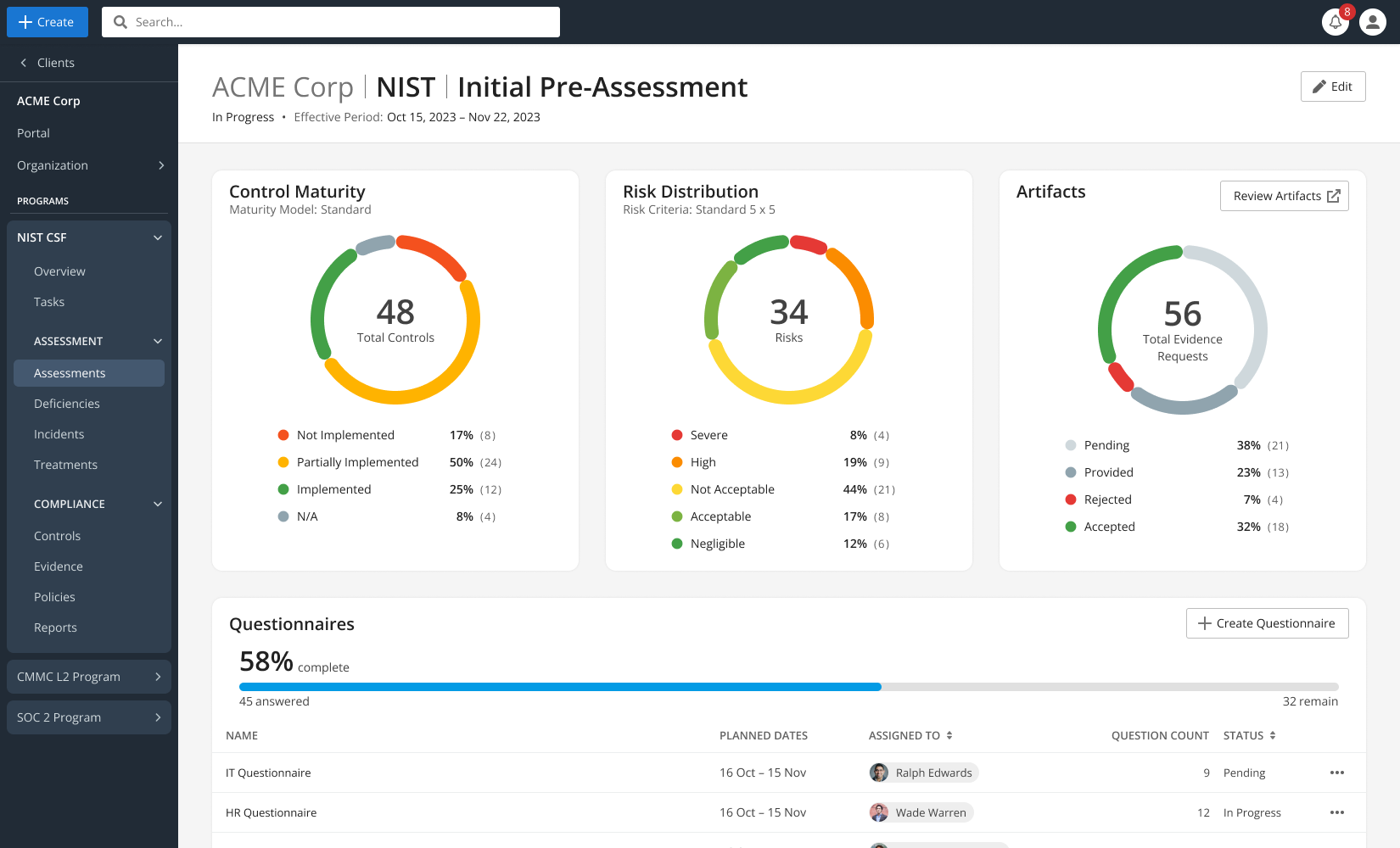
Task: Click the back arrow beside Clients
Action: pyautogui.click(x=24, y=63)
